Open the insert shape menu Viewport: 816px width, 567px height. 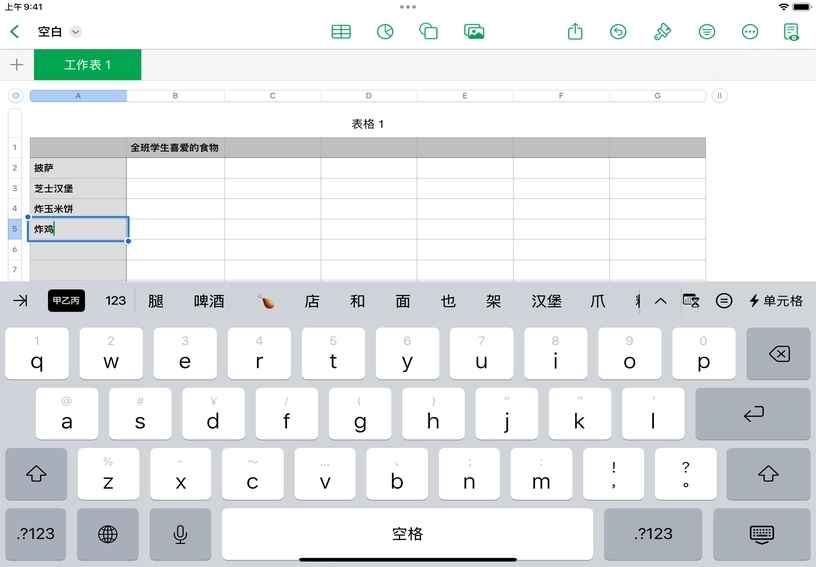click(x=429, y=32)
